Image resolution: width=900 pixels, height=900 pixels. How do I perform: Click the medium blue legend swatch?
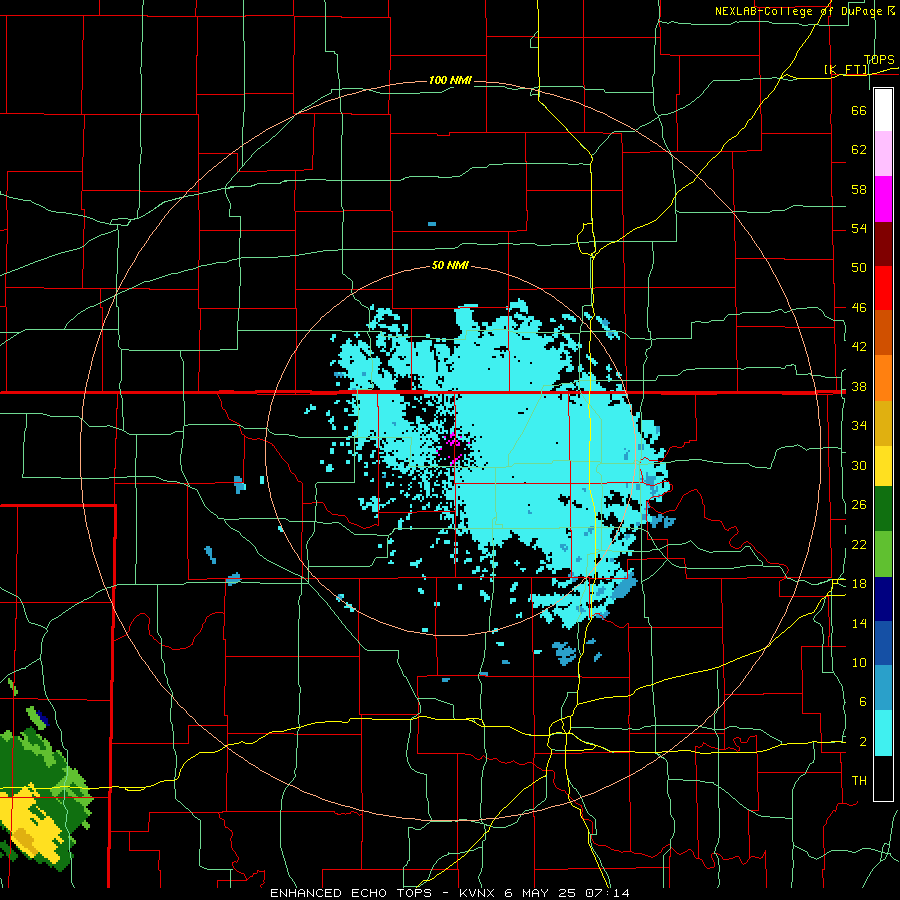click(883, 643)
